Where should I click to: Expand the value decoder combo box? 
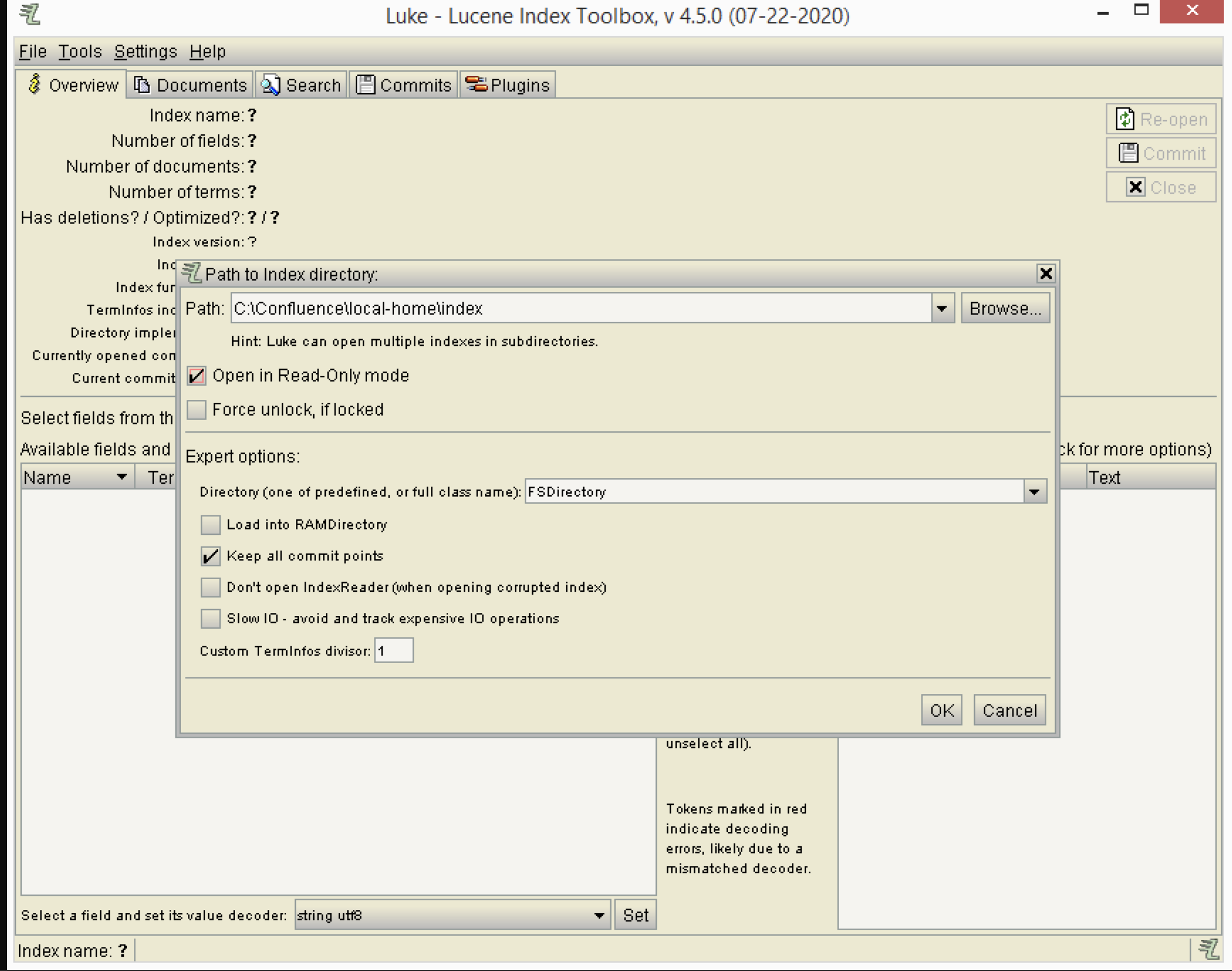click(x=598, y=915)
